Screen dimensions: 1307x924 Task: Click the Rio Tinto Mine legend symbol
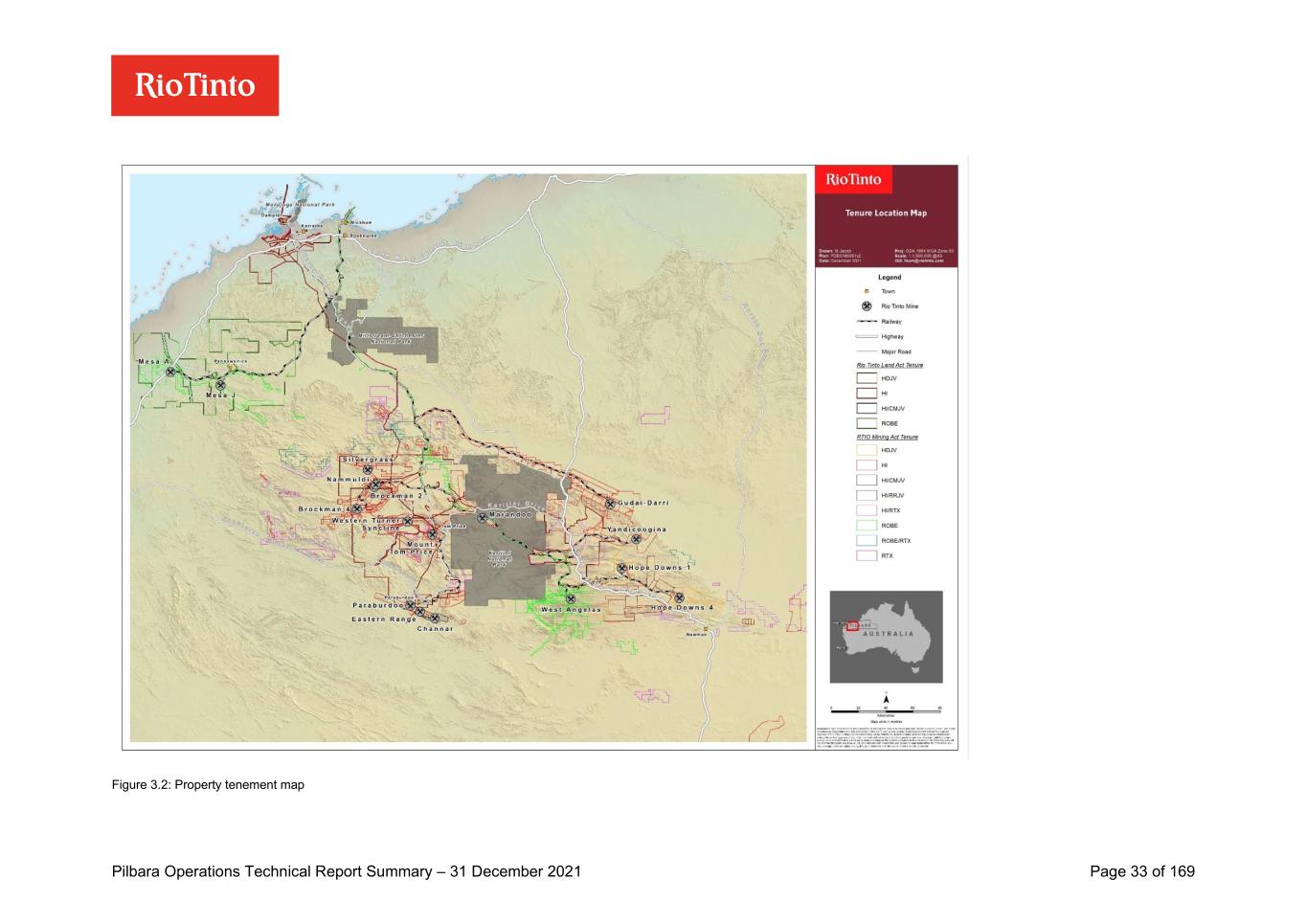(x=867, y=306)
